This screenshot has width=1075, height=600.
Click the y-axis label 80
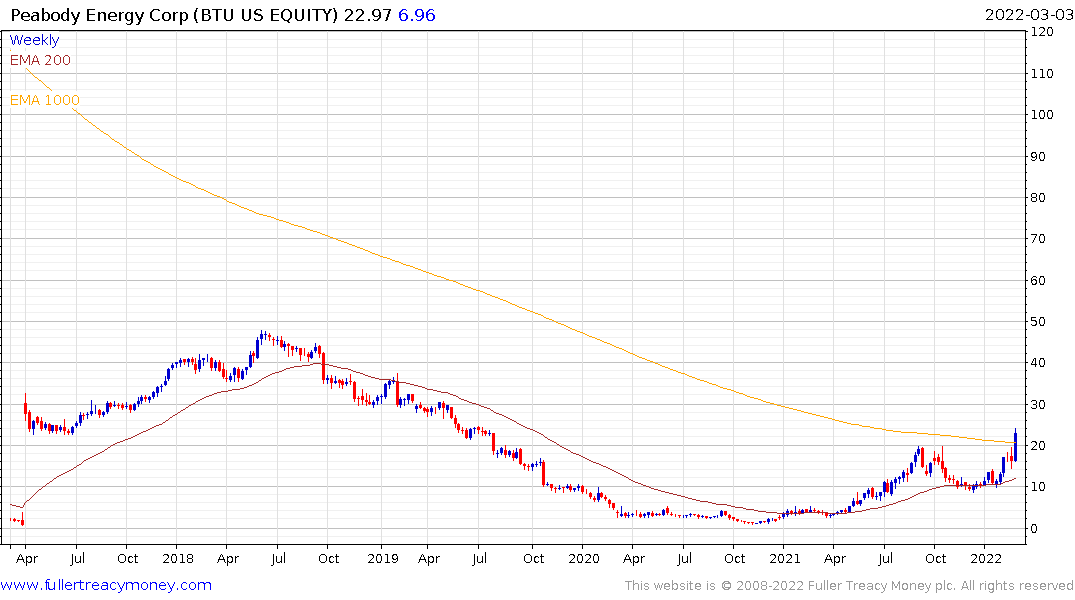(1039, 197)
